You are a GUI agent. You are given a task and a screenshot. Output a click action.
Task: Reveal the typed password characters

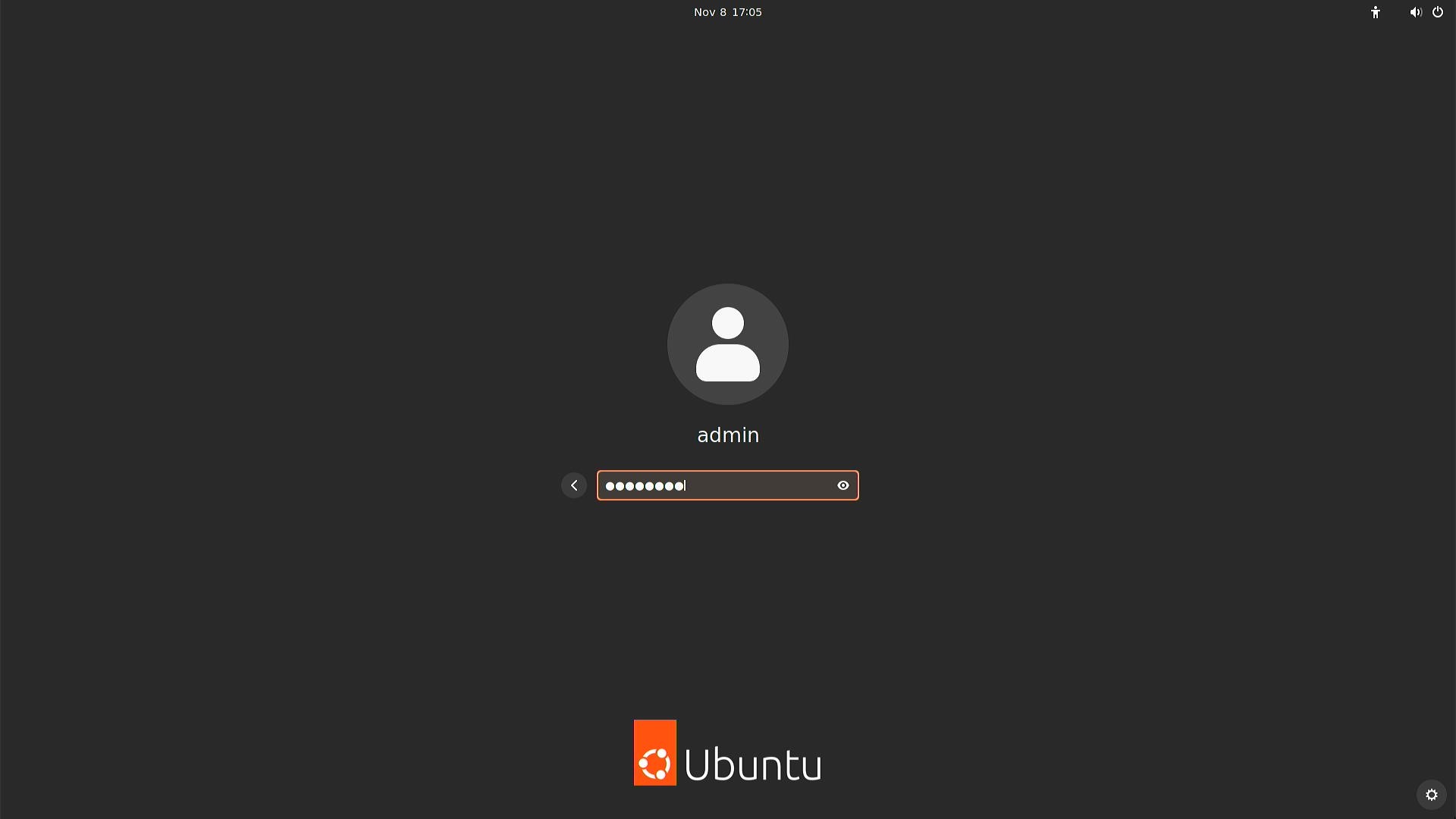coord(843,485)
